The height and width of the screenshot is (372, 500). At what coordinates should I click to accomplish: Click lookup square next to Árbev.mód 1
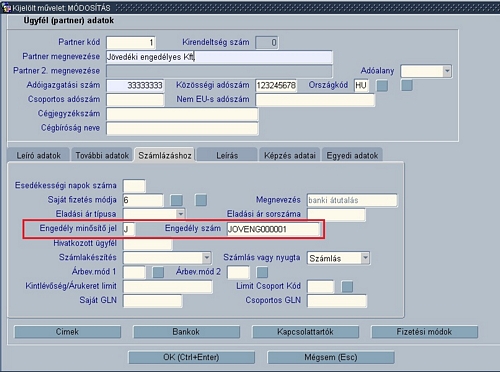point(158,272)
